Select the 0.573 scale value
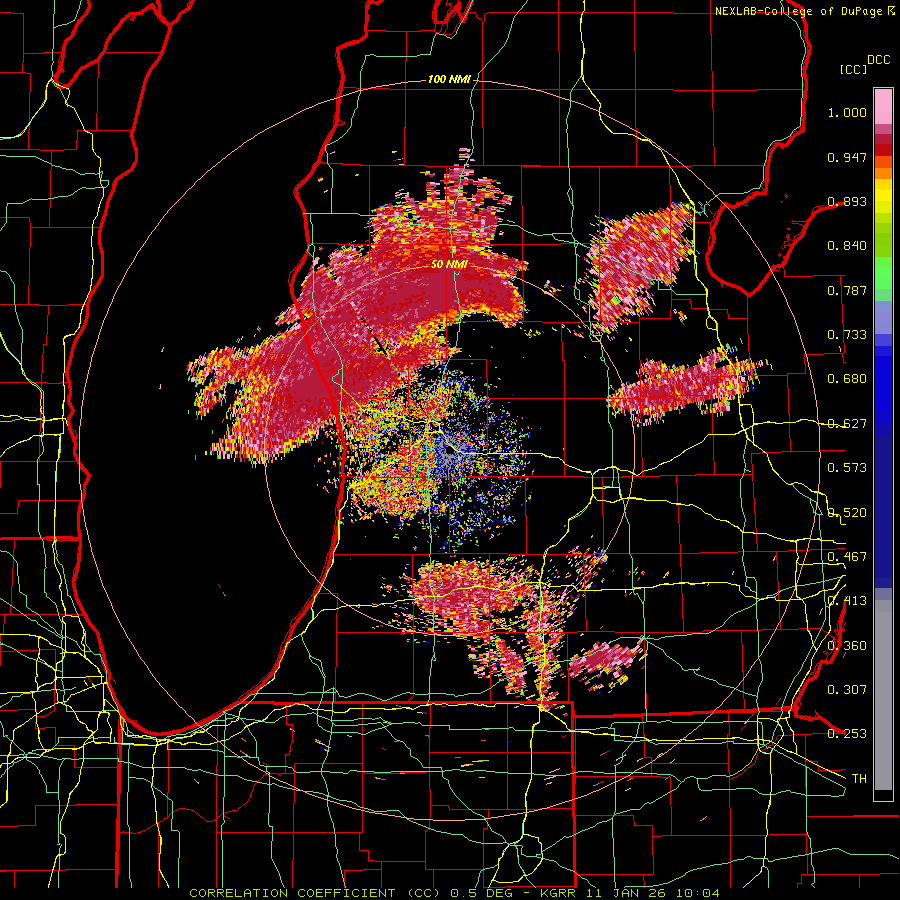900x900 pixels. click(x=847, y=468)
